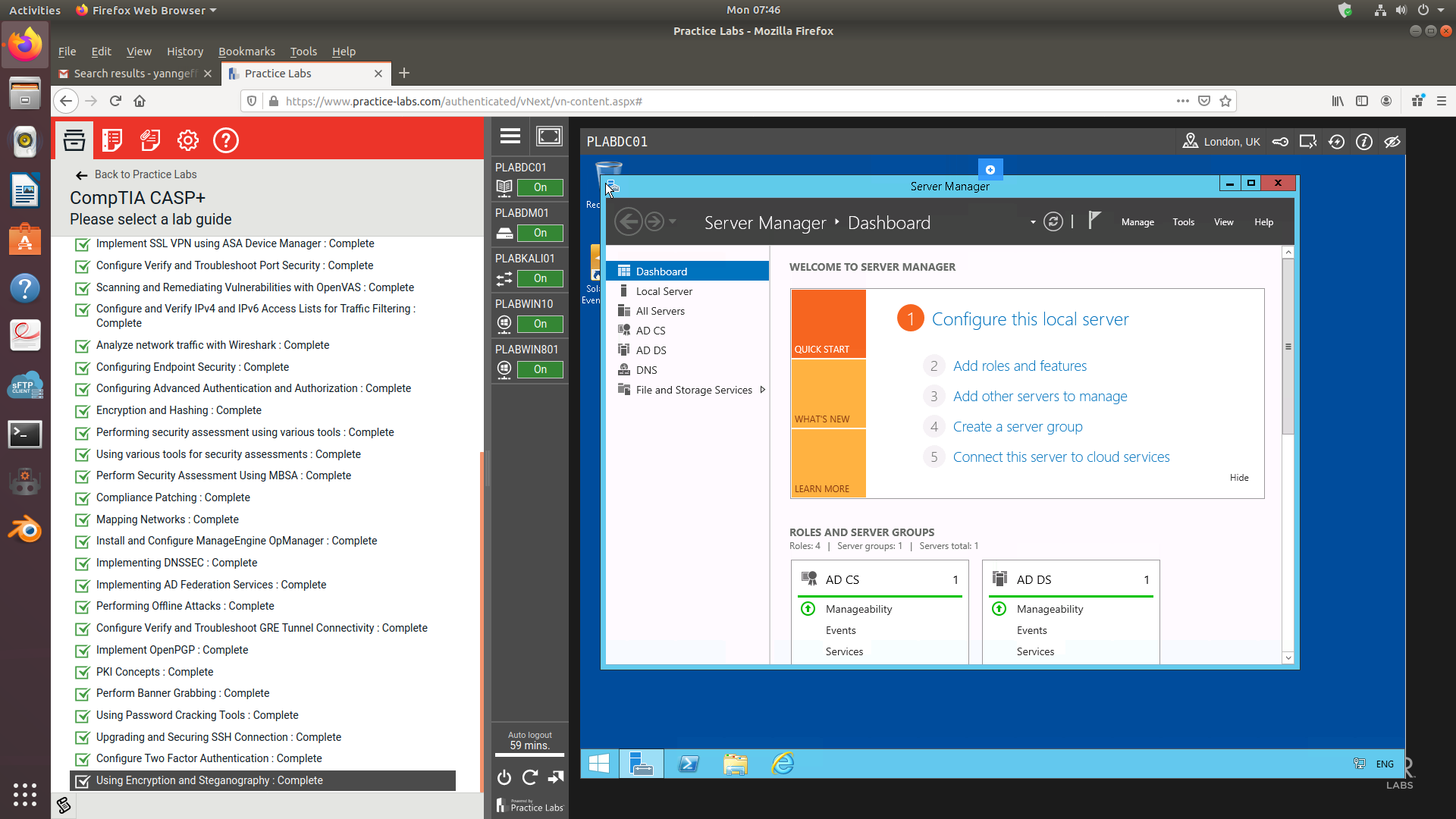Open navigation history dropdown beside forward arrow

(x=673, y=221)
